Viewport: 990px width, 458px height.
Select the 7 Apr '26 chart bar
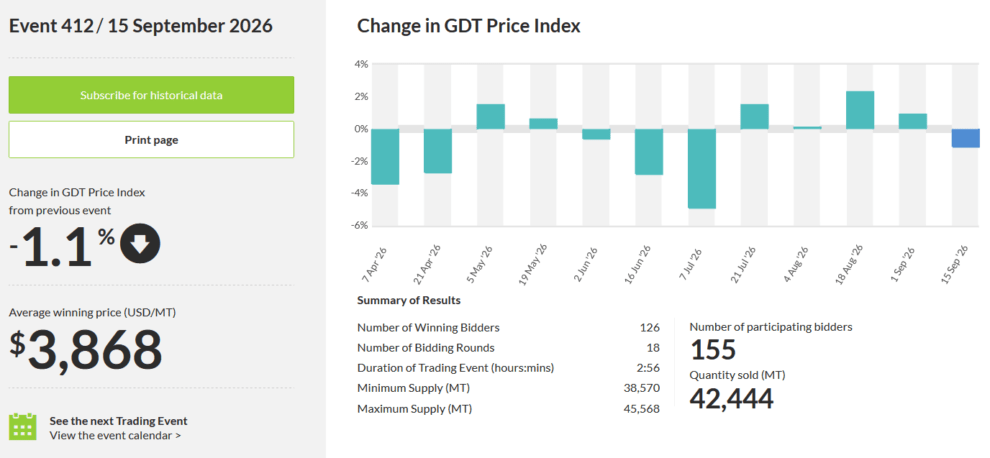(x=385, y=157)
